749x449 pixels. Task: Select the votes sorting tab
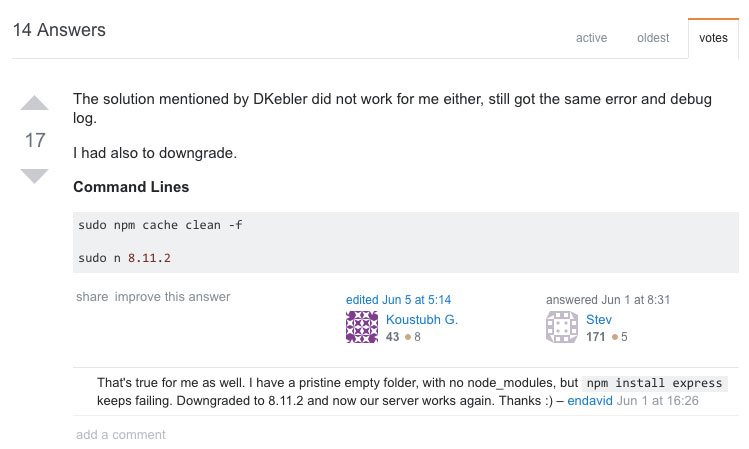click(713, 38)
